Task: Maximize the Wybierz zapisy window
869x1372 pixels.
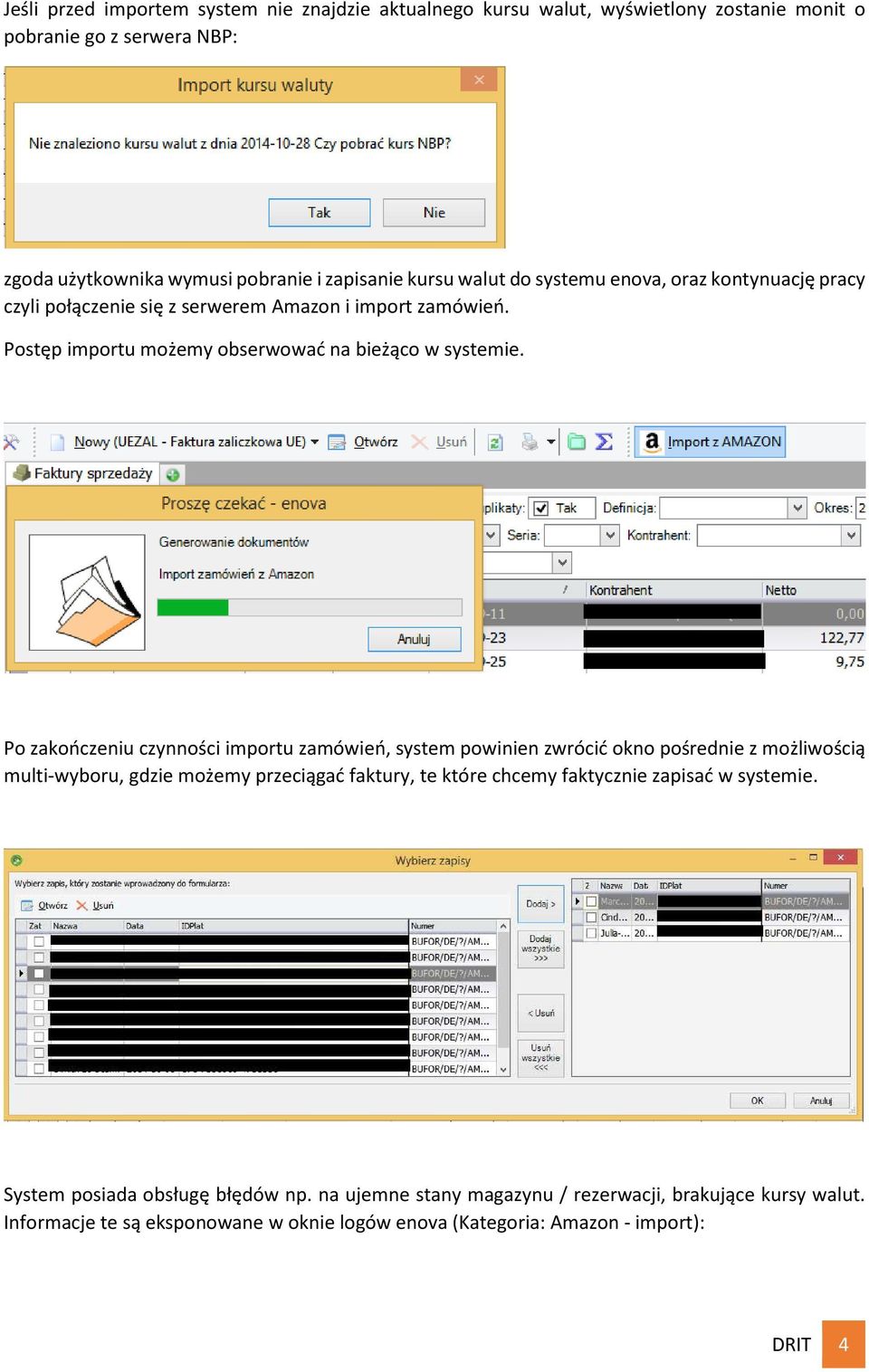Action: point(813,857)
